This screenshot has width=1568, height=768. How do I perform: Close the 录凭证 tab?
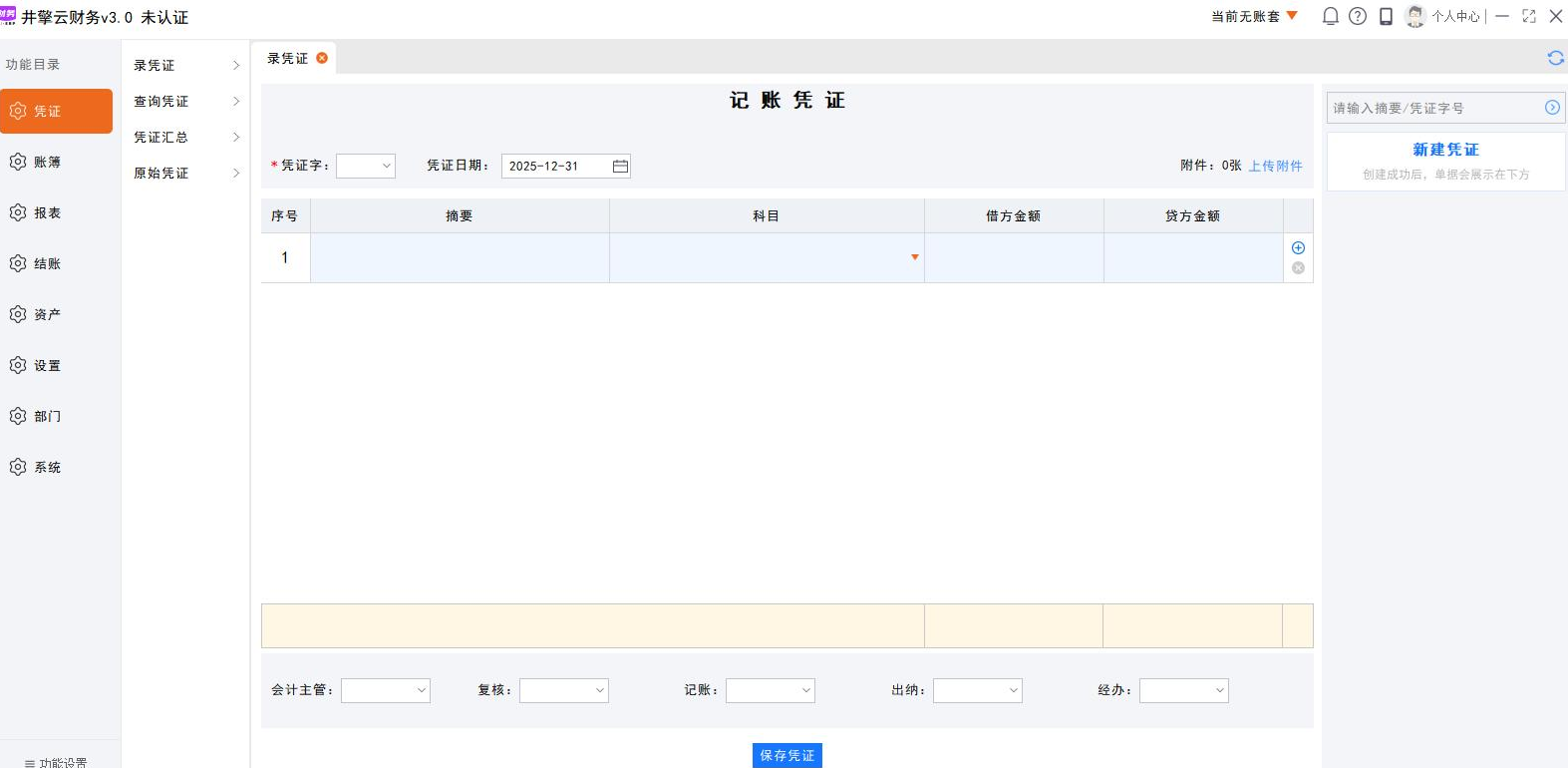click(322, 58)
